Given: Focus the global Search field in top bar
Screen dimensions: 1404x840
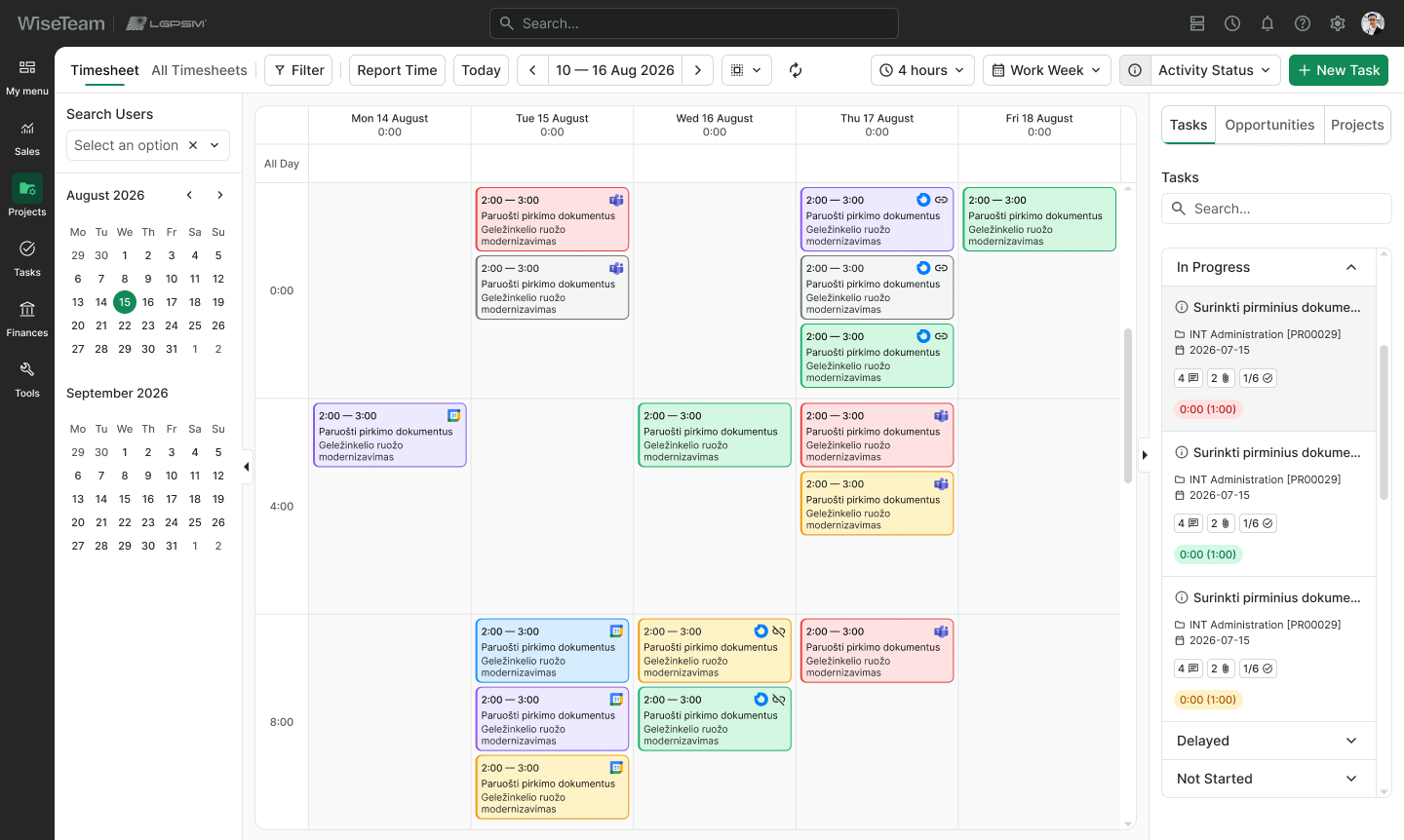Looking at the screenshot, I should click(x=694, y=23).
